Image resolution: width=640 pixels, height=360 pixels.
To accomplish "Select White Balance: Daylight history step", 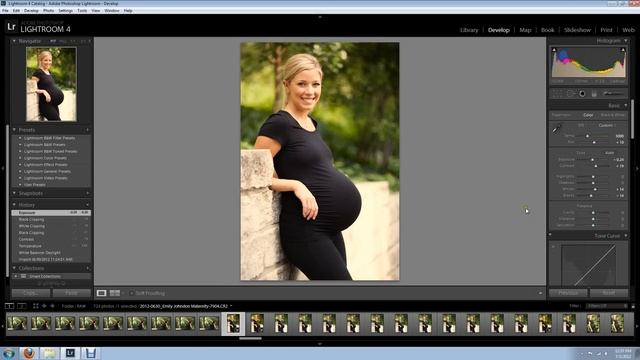I will (x=51, y=253).
